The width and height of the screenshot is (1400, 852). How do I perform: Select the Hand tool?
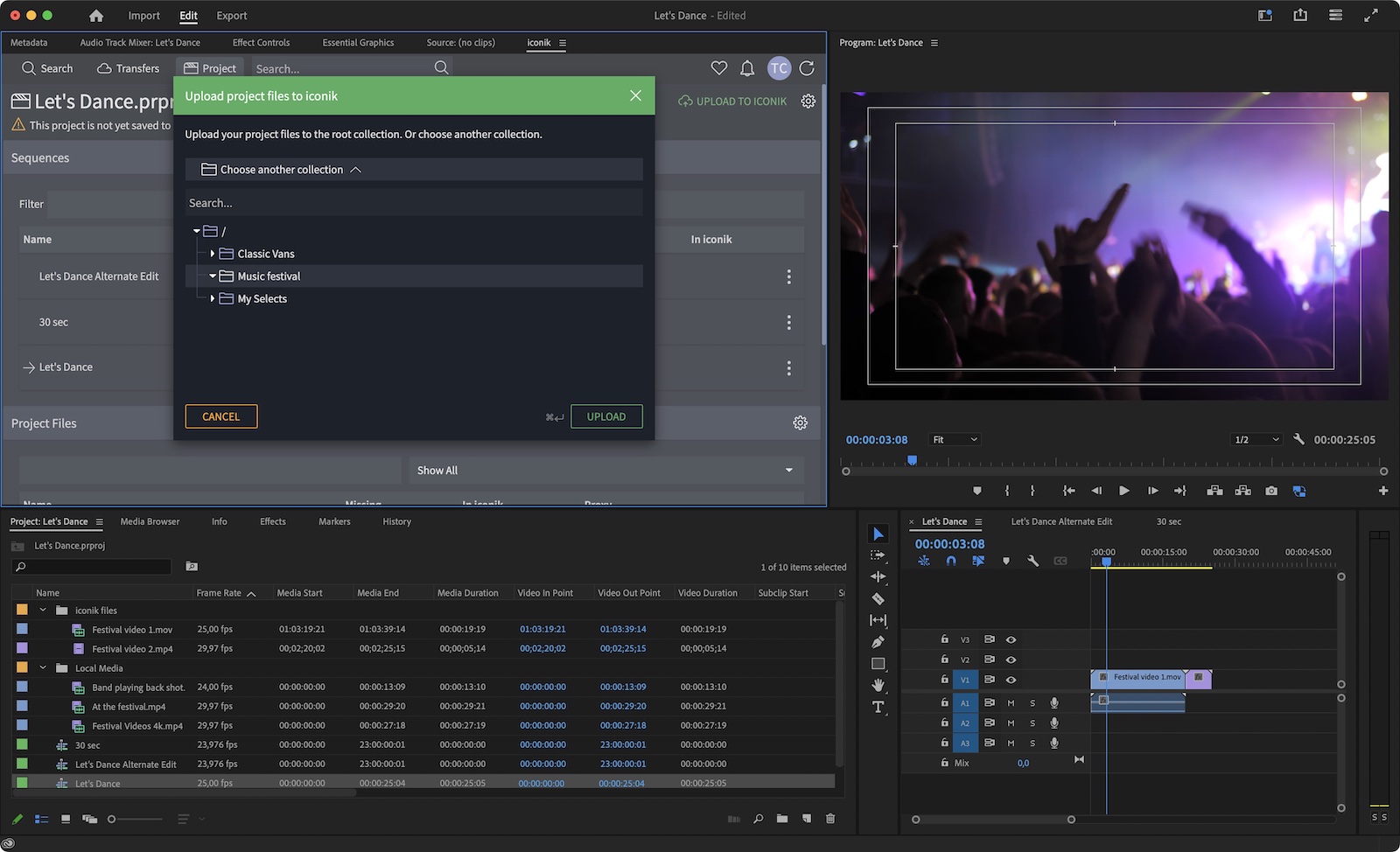coord(878,685)
